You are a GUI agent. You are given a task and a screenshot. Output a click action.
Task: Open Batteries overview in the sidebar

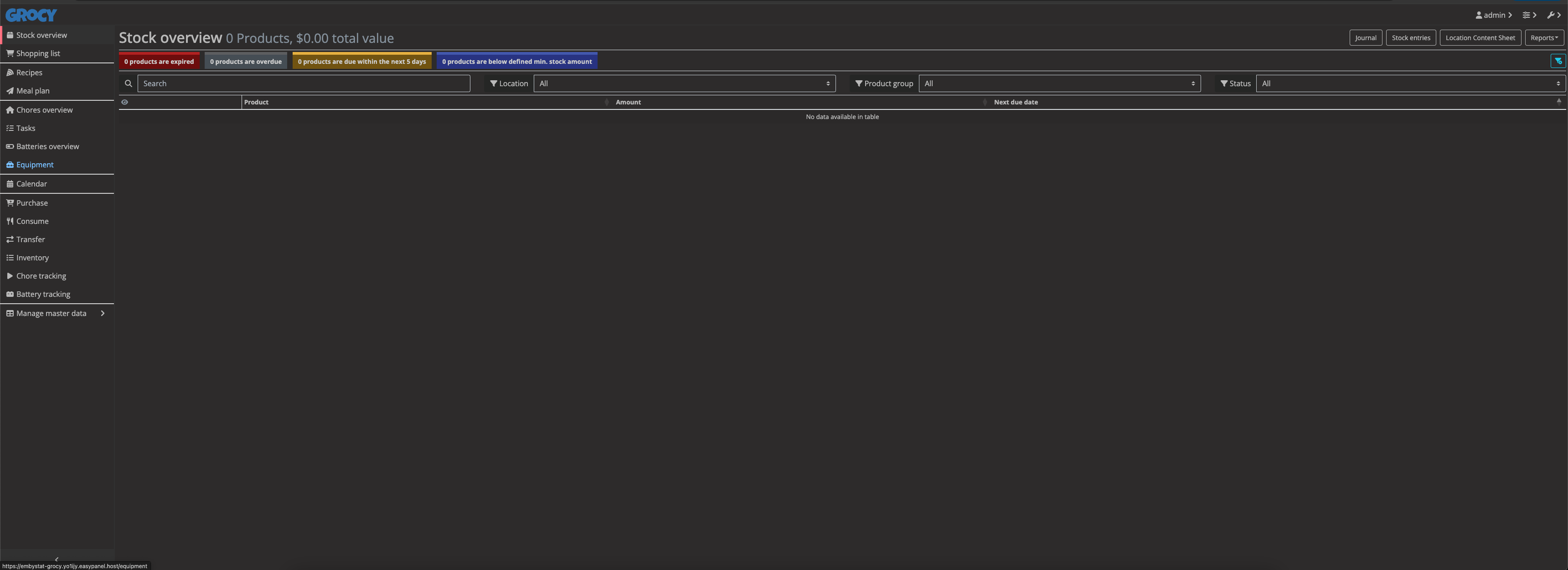pyautogui.click(x=47, y=146)
